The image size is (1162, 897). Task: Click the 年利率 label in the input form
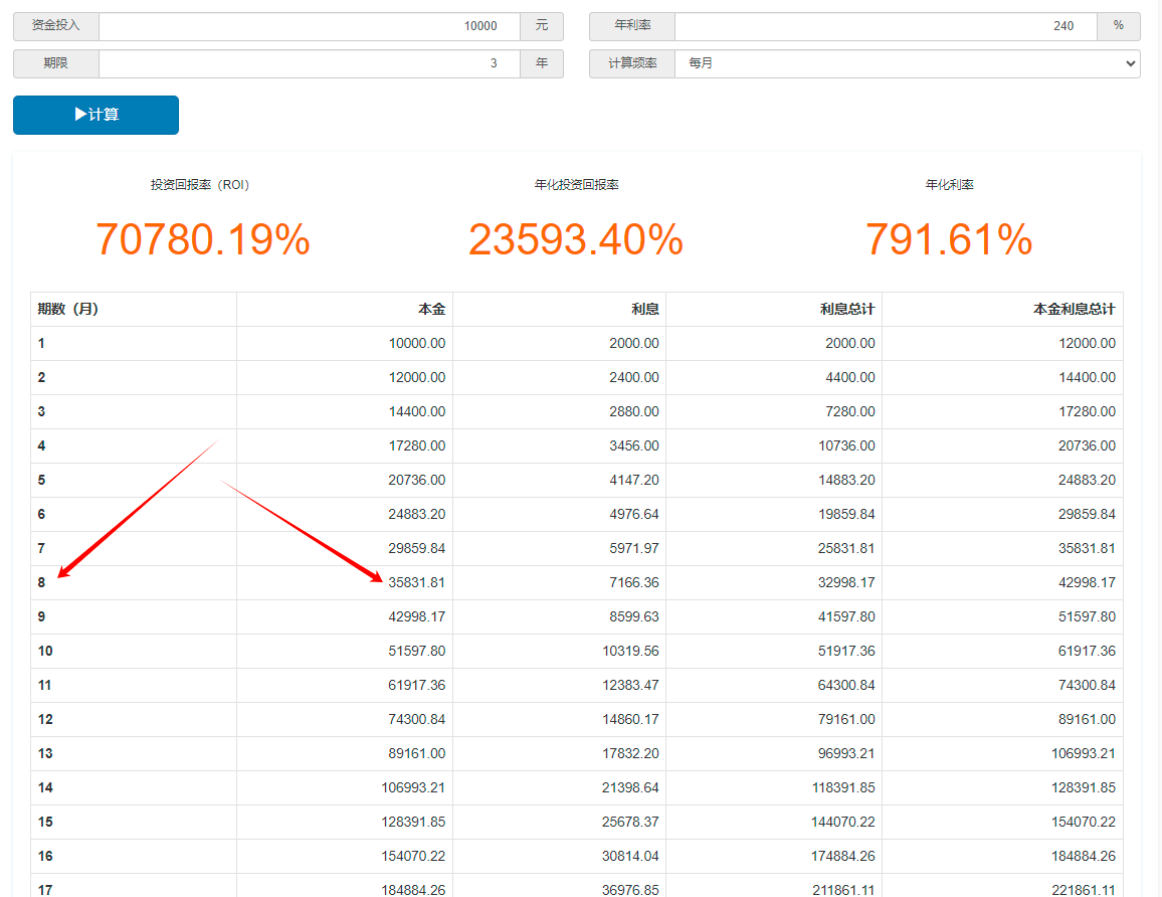(632, 25)
